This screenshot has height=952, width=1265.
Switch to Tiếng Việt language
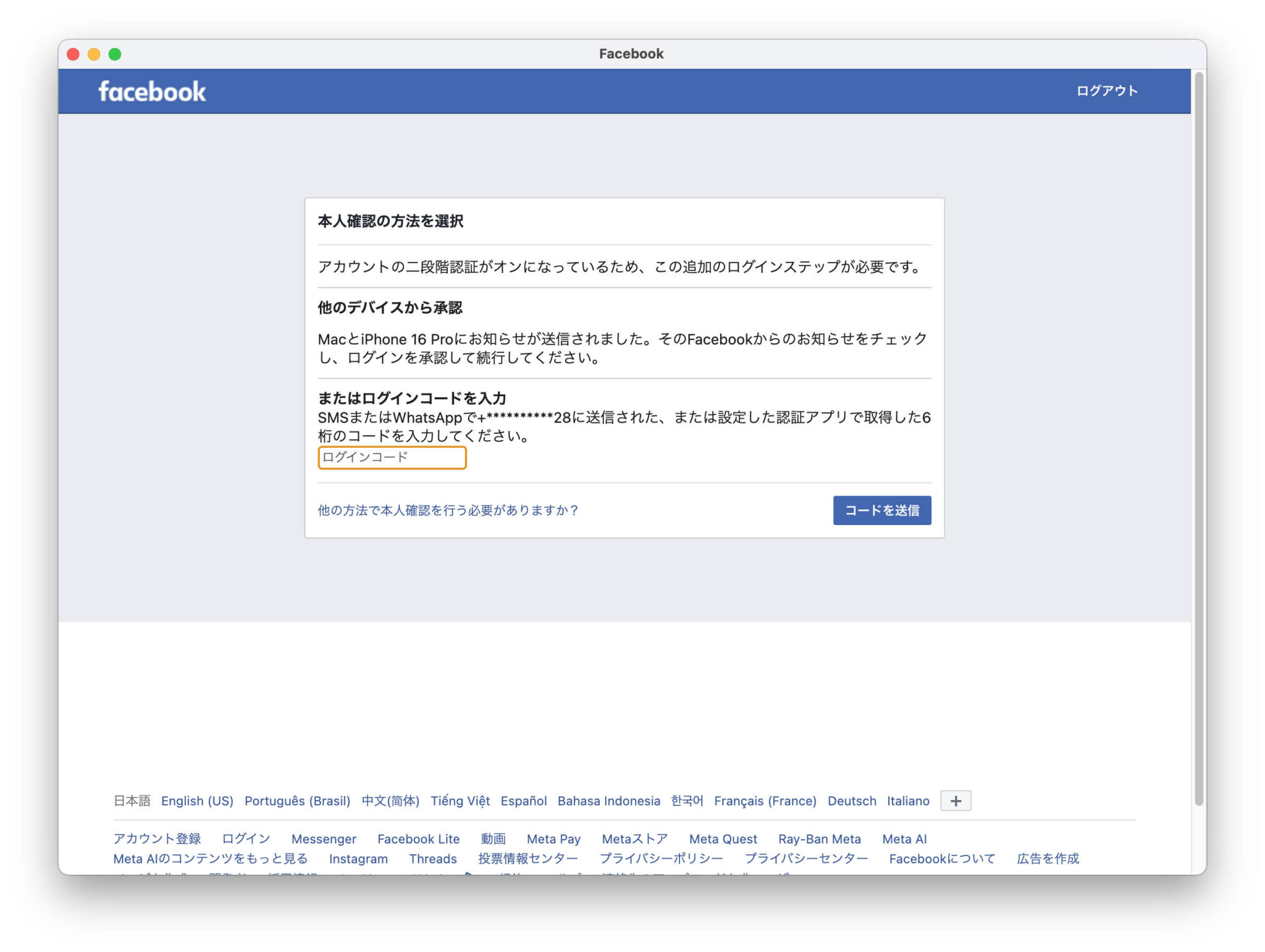(x=460, y=801)
